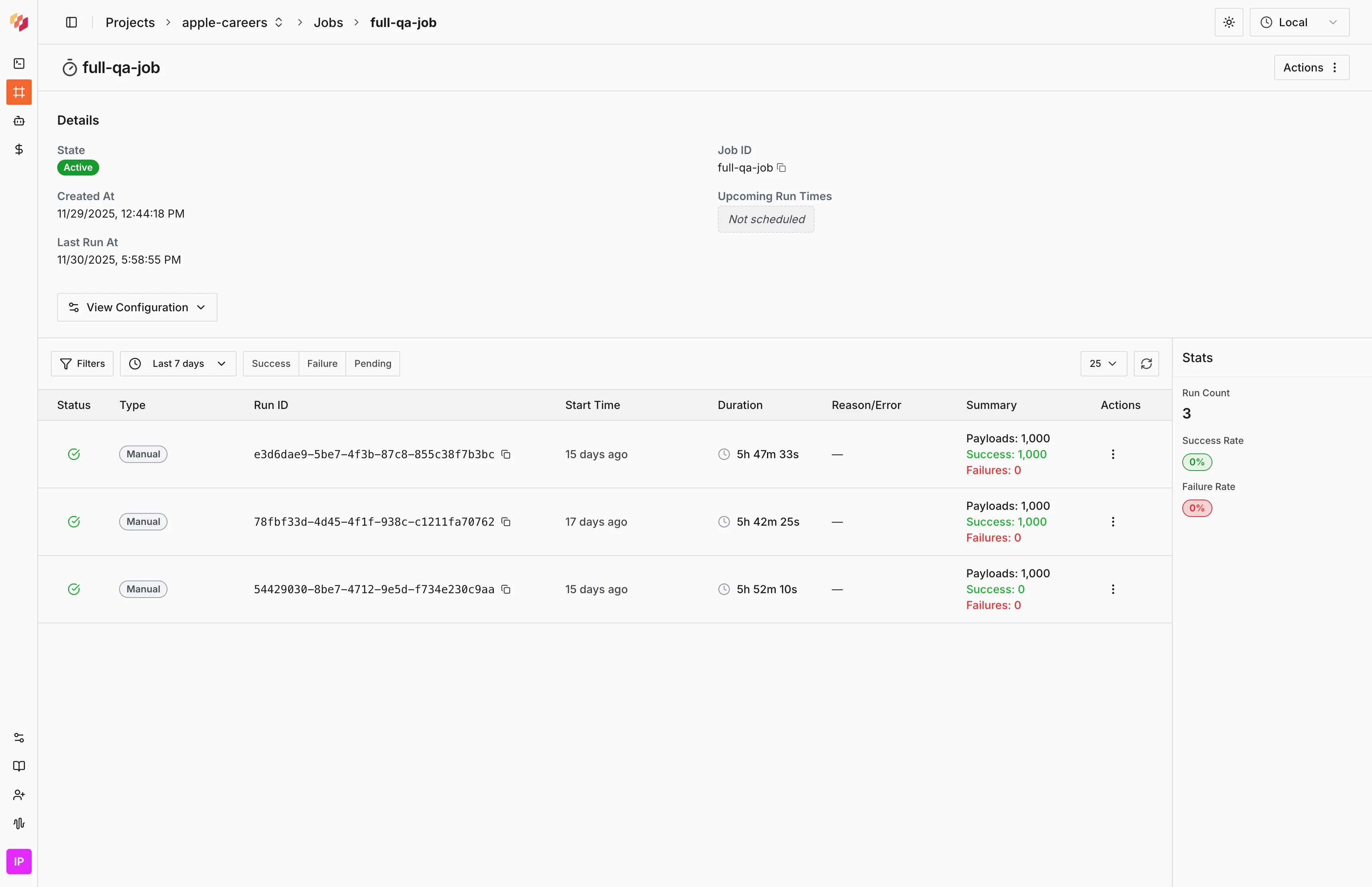Image resolution: width=1372 pixels, height=887 pixels.
Task: Open actions menu for run 54429030
Action: (1112, 589)
